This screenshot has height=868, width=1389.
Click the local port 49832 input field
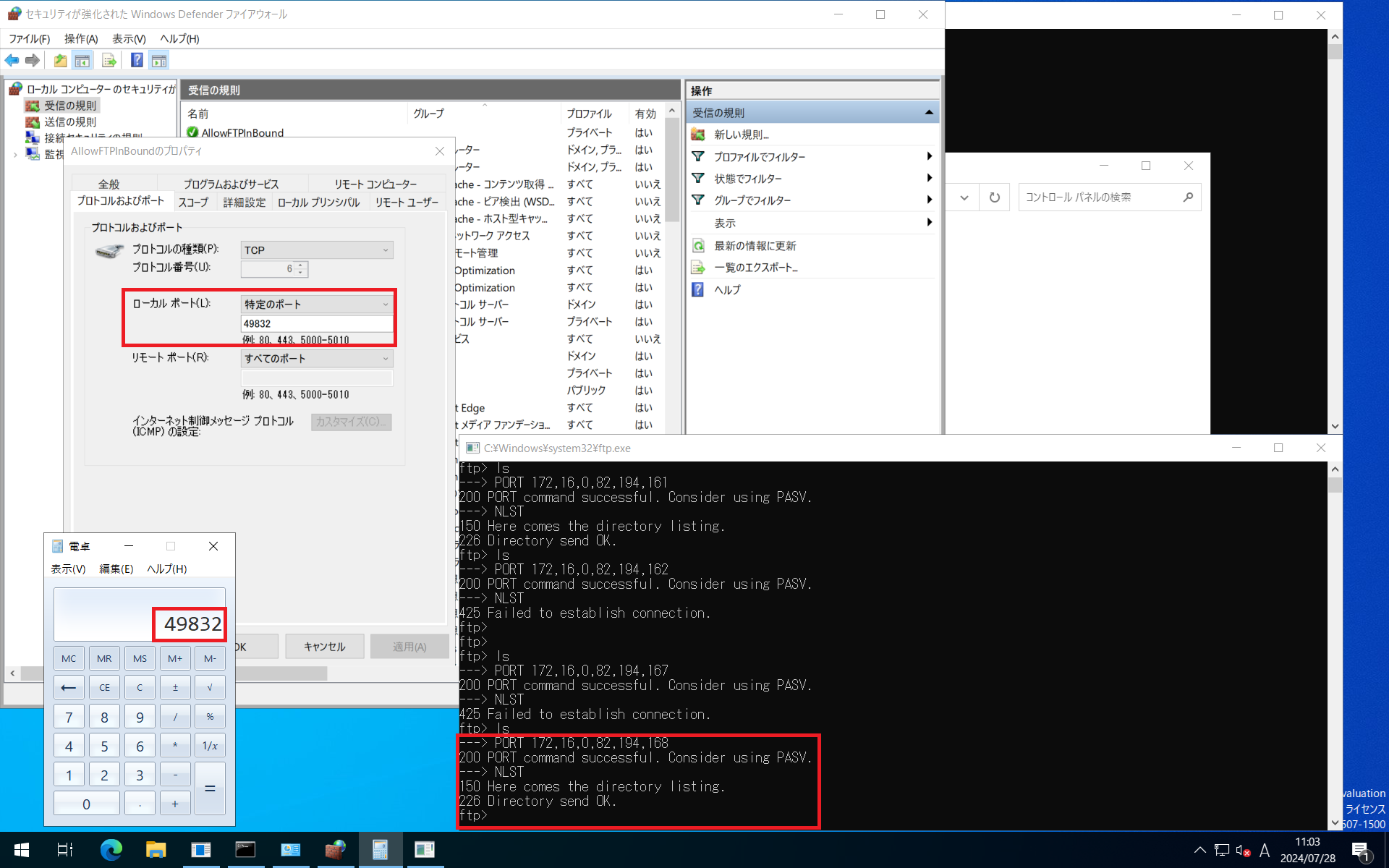317,324
